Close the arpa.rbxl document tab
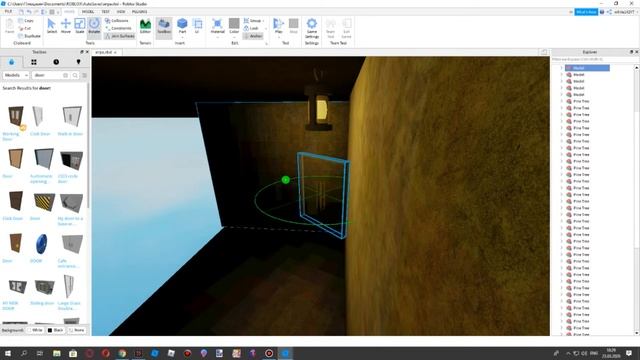 [x=116, y=52]
